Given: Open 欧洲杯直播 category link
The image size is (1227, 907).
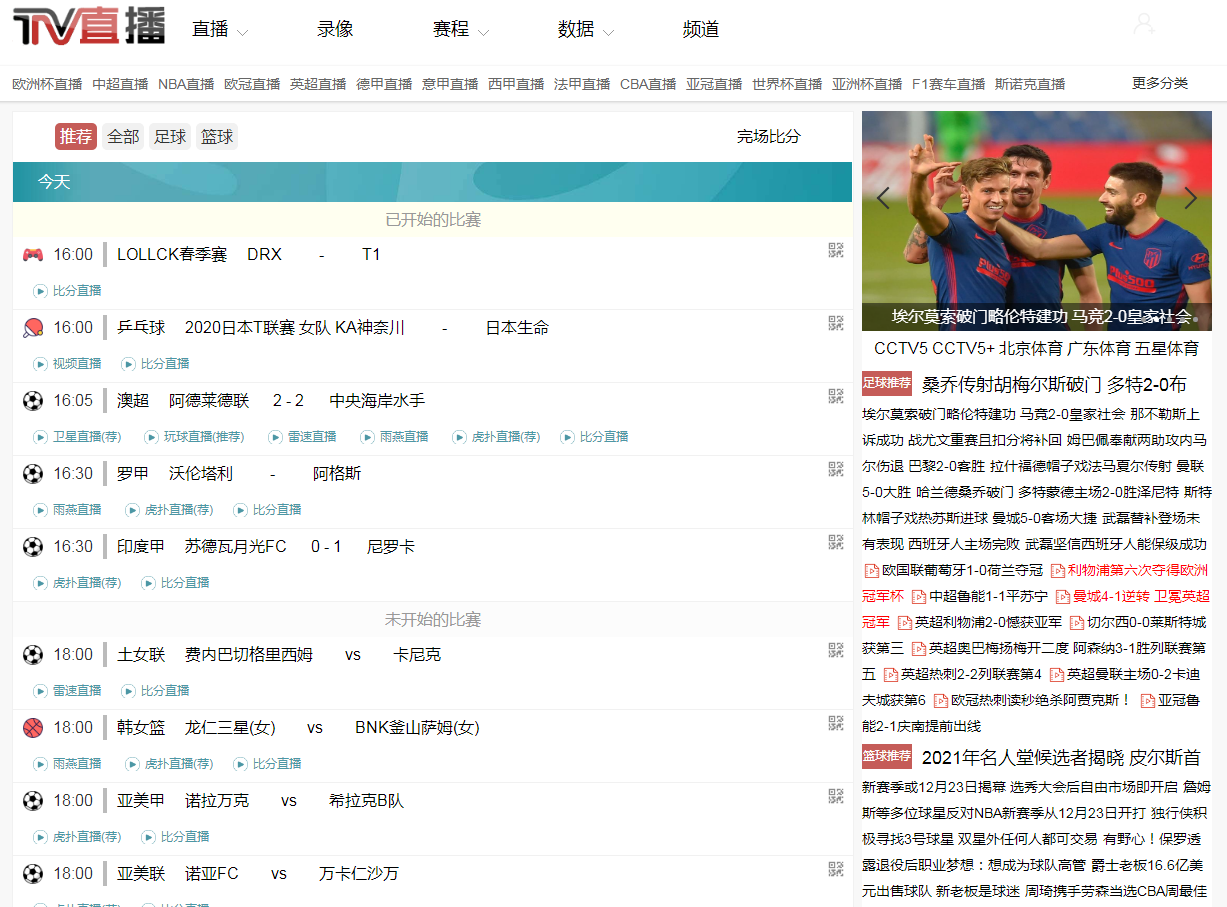Looking at the screenshot, I should (47, 84).
